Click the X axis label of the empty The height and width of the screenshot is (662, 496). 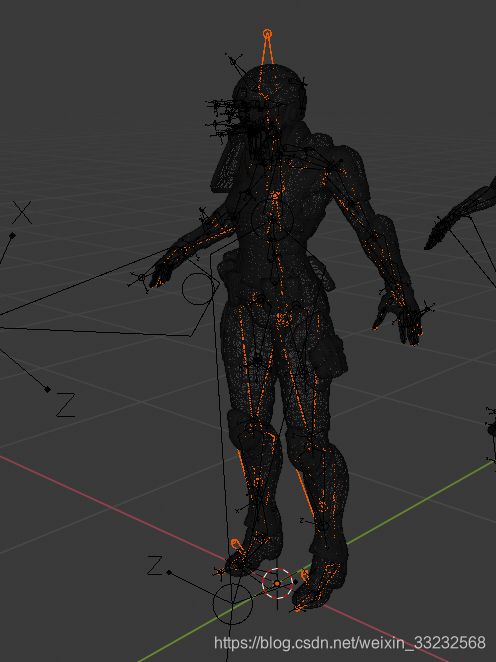pyautogui.click(x=22, y=213)
